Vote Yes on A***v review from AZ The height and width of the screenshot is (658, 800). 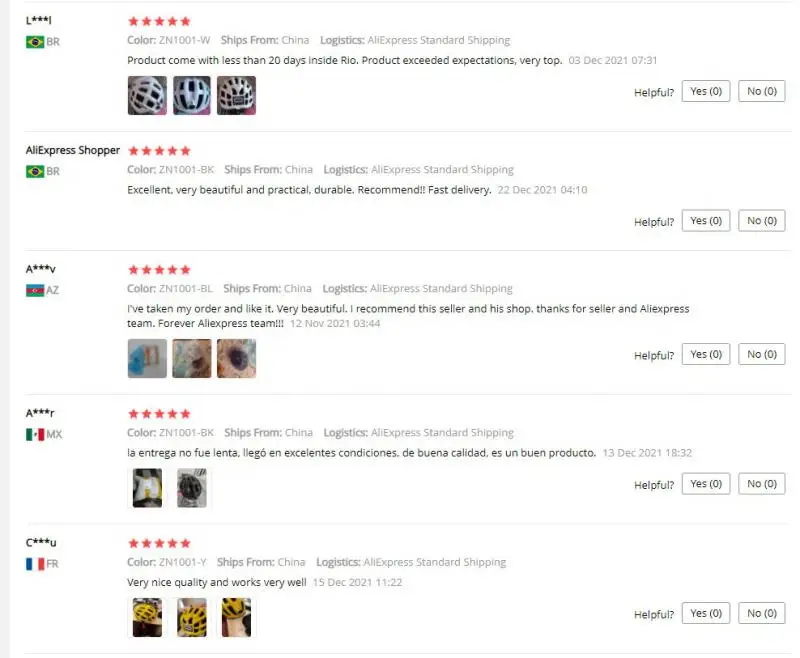[x=706, y=355]
